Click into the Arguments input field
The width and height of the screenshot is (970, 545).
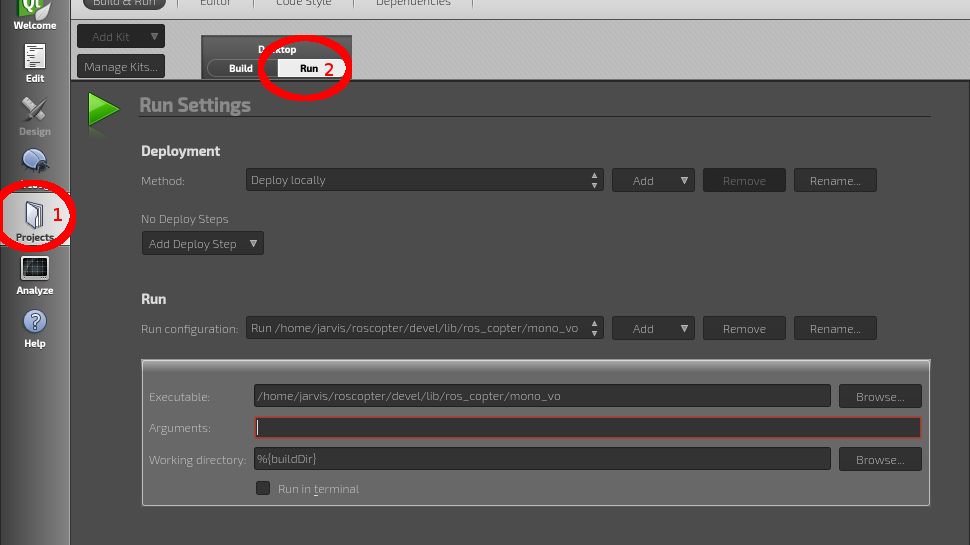coord(587,428)
